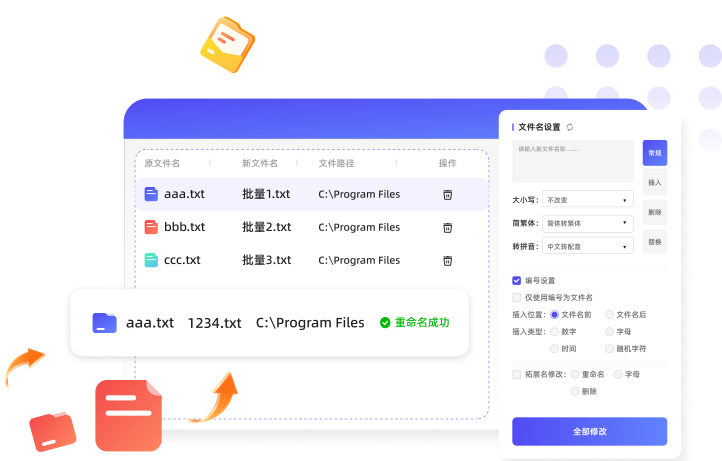The width and height of the screenshot is (722, 461).
Task: Choose 时间 as the insert type
Action: 555,349
